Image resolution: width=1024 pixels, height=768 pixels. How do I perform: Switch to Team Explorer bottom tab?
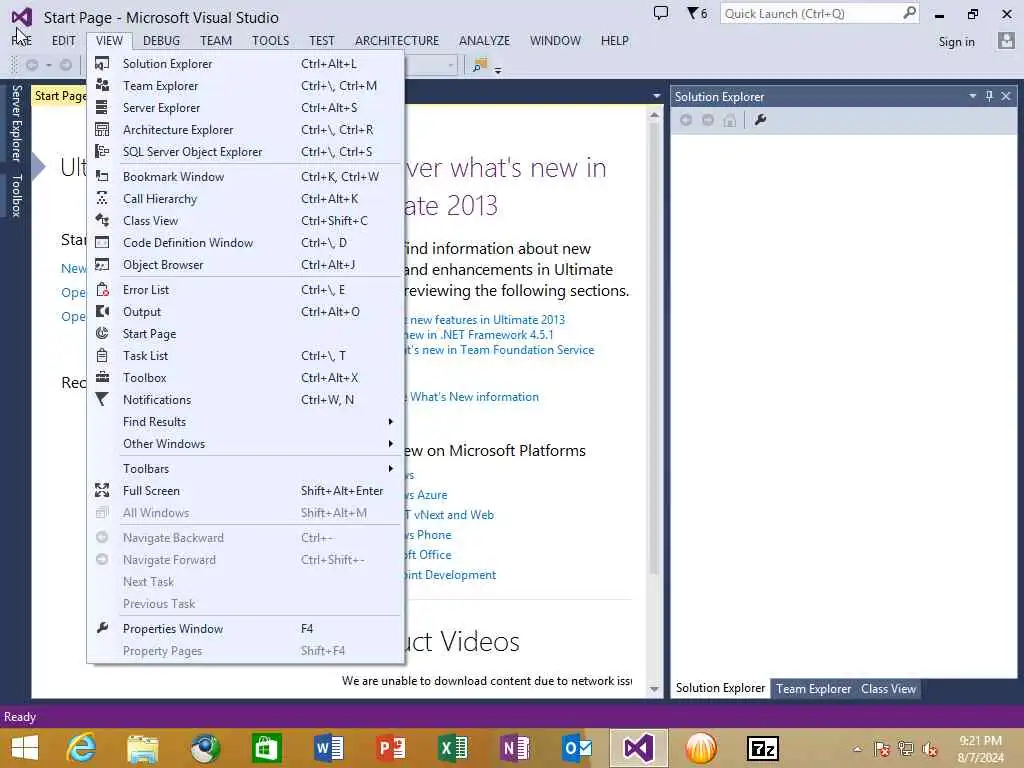(813, 689)
